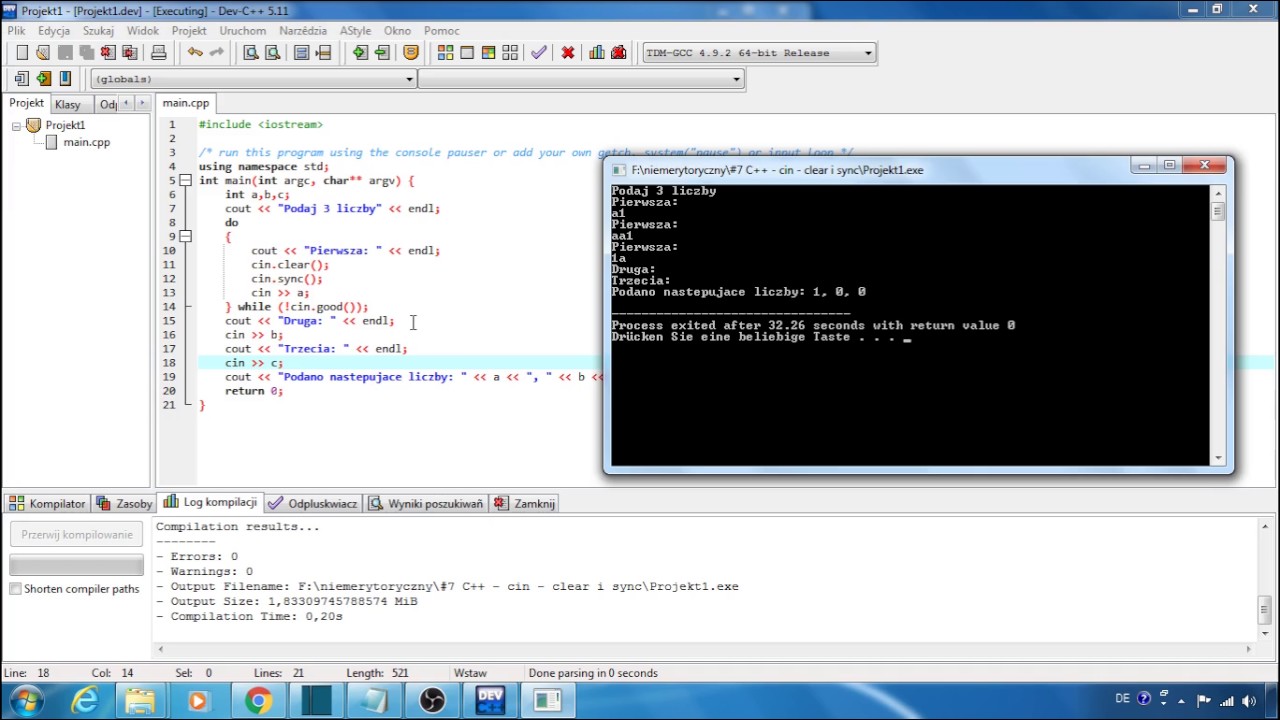This screenshot has width=1280, height=720.
Task: Click the Compile & Run colored window icon
Action: (x=489, y=53)
